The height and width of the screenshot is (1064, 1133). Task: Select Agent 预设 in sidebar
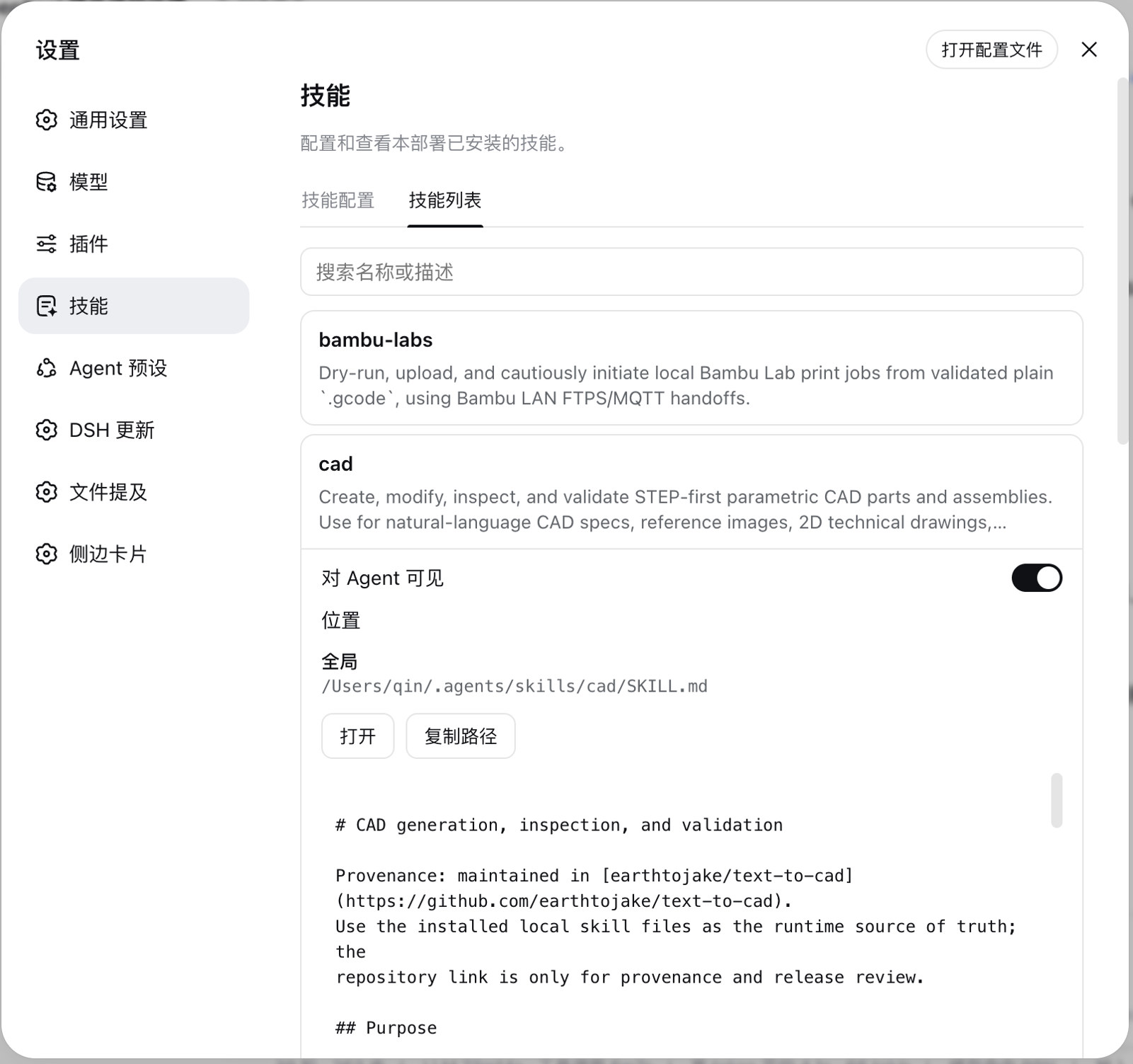point(134,368)
